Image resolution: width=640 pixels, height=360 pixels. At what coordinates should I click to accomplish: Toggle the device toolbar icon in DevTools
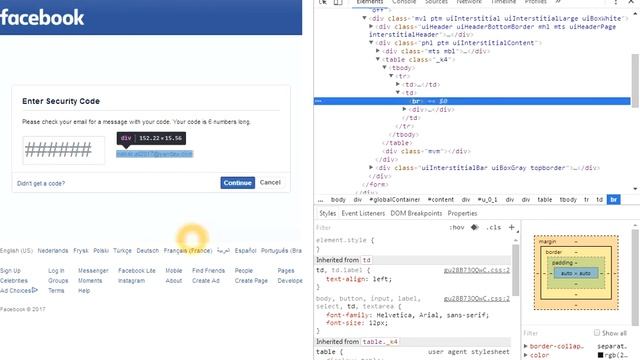pos(338,2)
